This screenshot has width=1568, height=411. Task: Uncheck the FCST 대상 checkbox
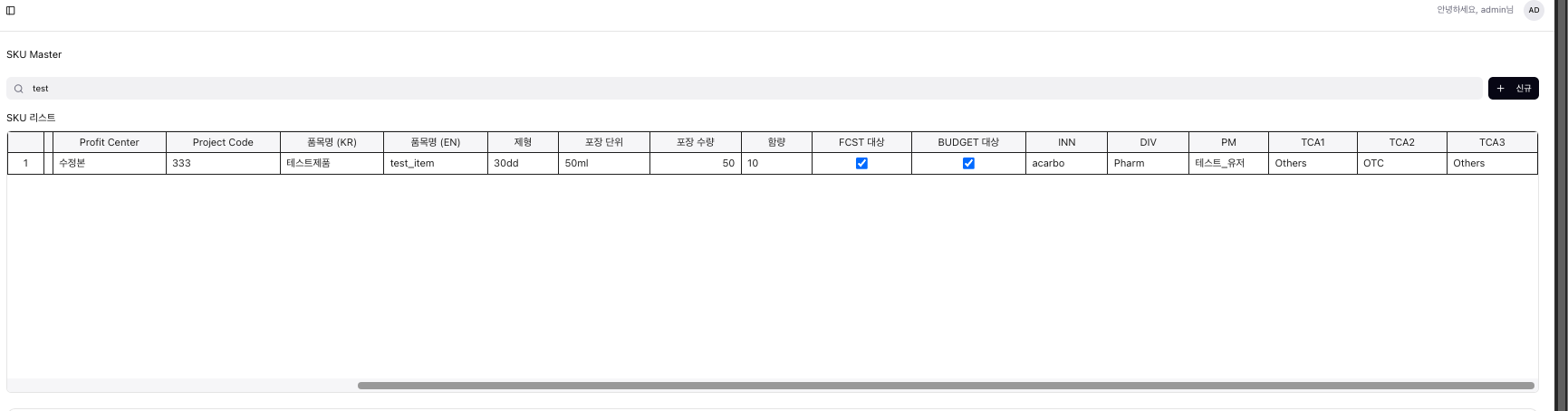(x=861, y=164)
